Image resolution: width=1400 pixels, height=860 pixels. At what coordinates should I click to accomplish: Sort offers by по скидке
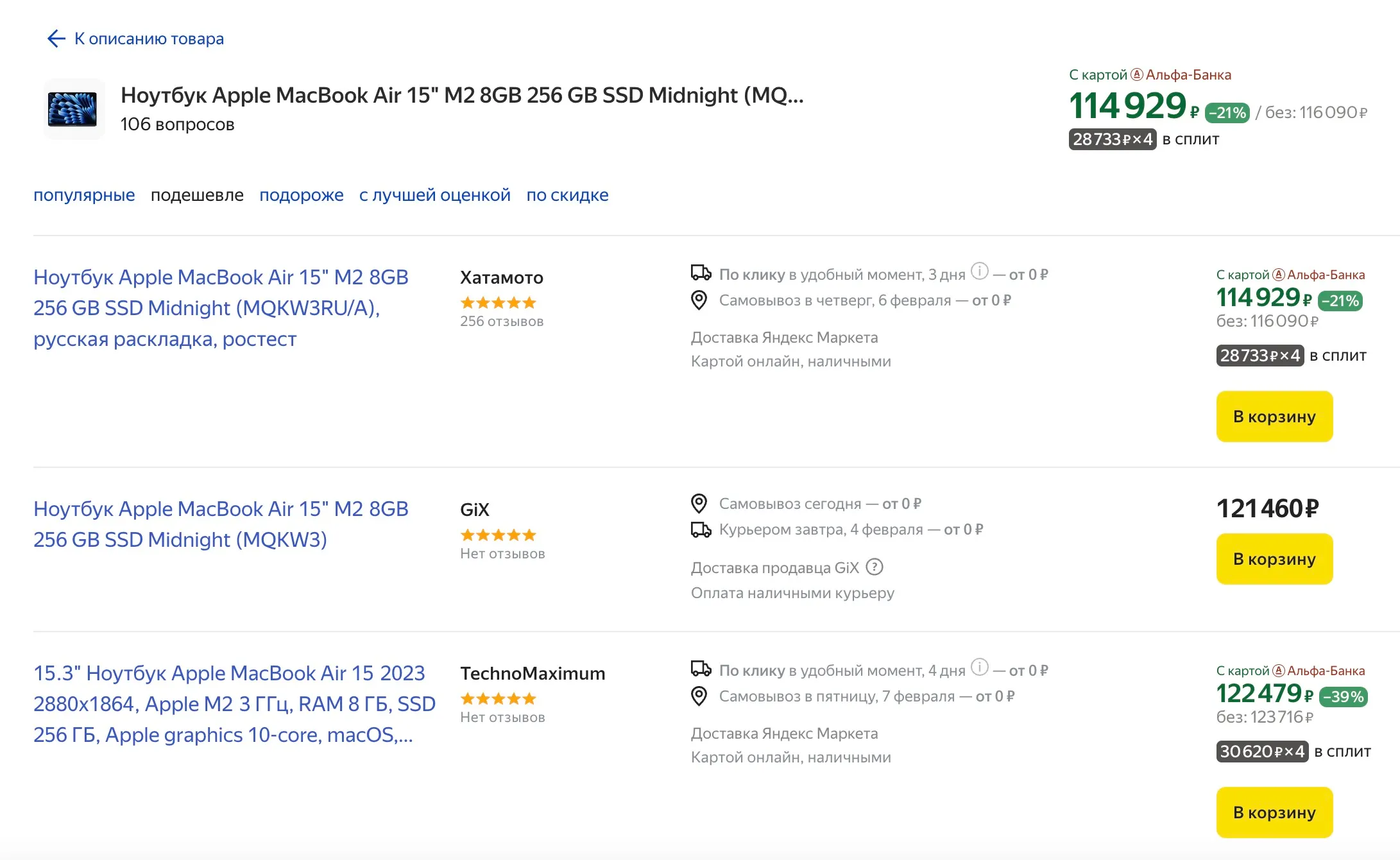click(567, 194)
